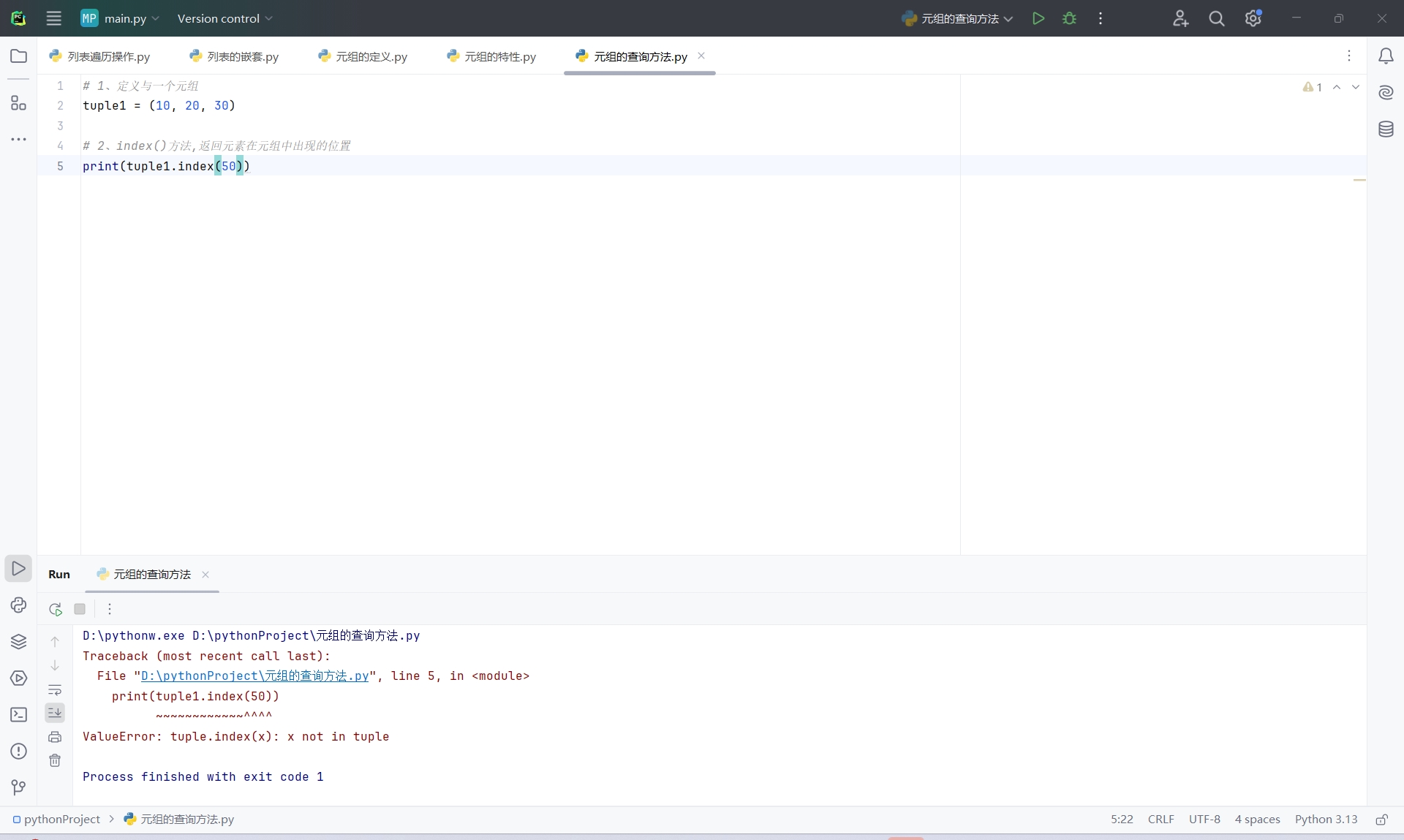Open the Git version control tool window
This screenshot has width=1404, height=840.
(18, 787)
